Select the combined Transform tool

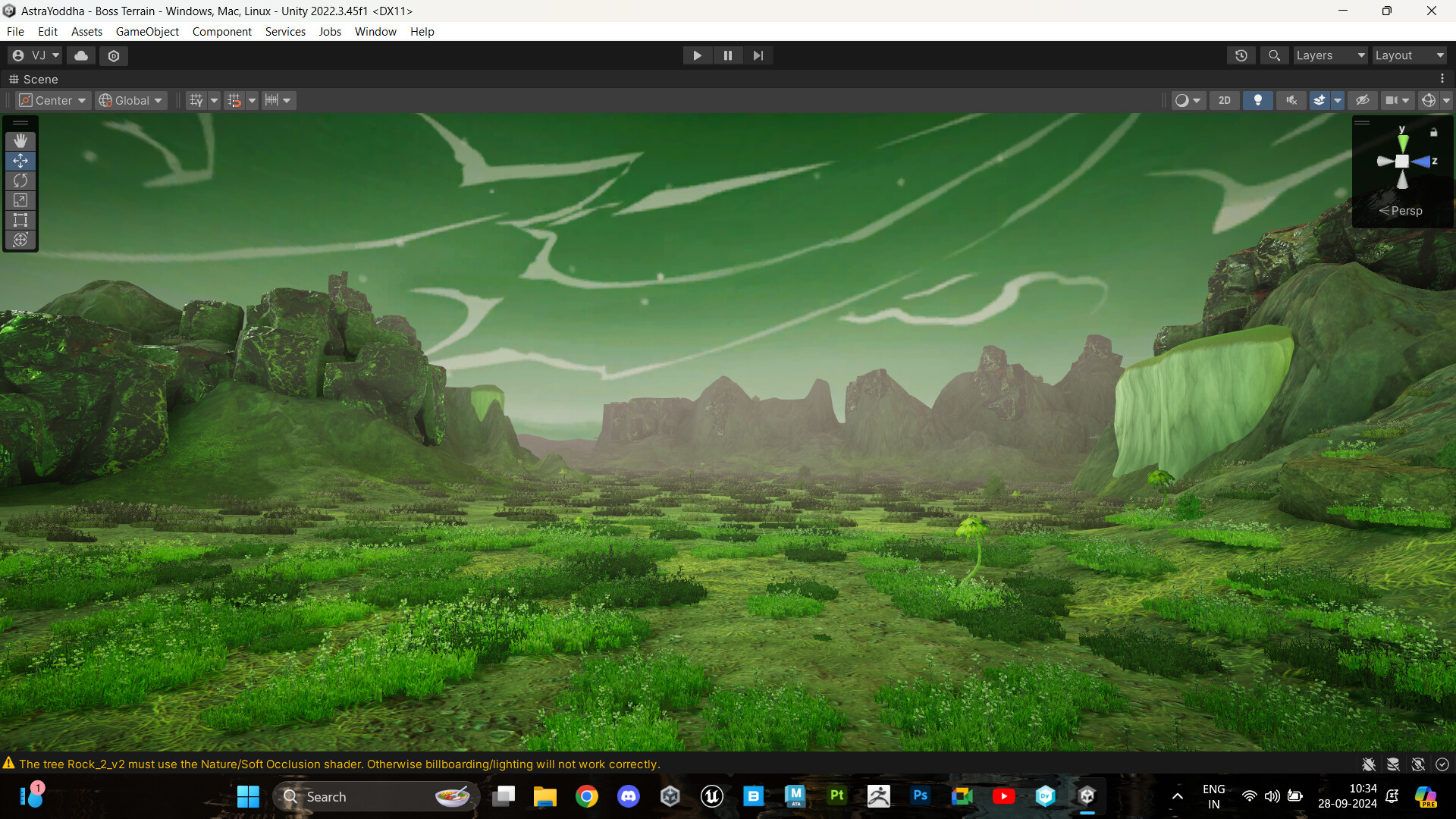[20, 240]
